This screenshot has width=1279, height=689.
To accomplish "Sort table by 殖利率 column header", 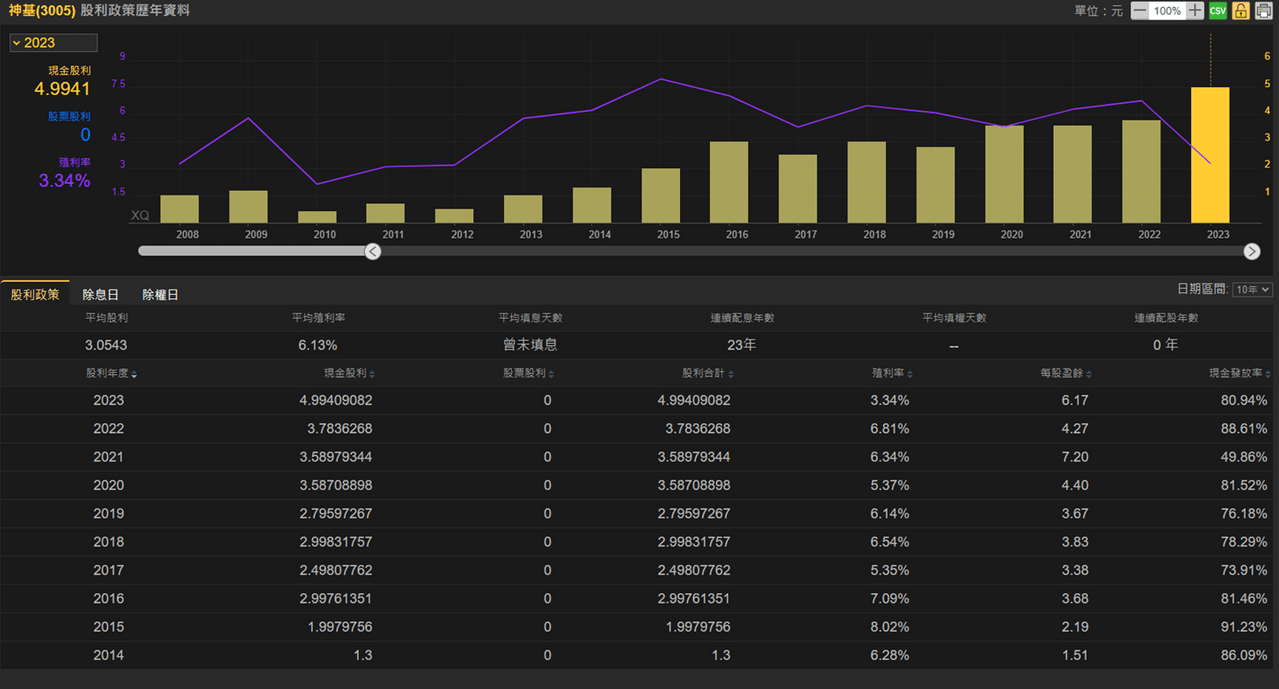I will (x=892, y=373).
